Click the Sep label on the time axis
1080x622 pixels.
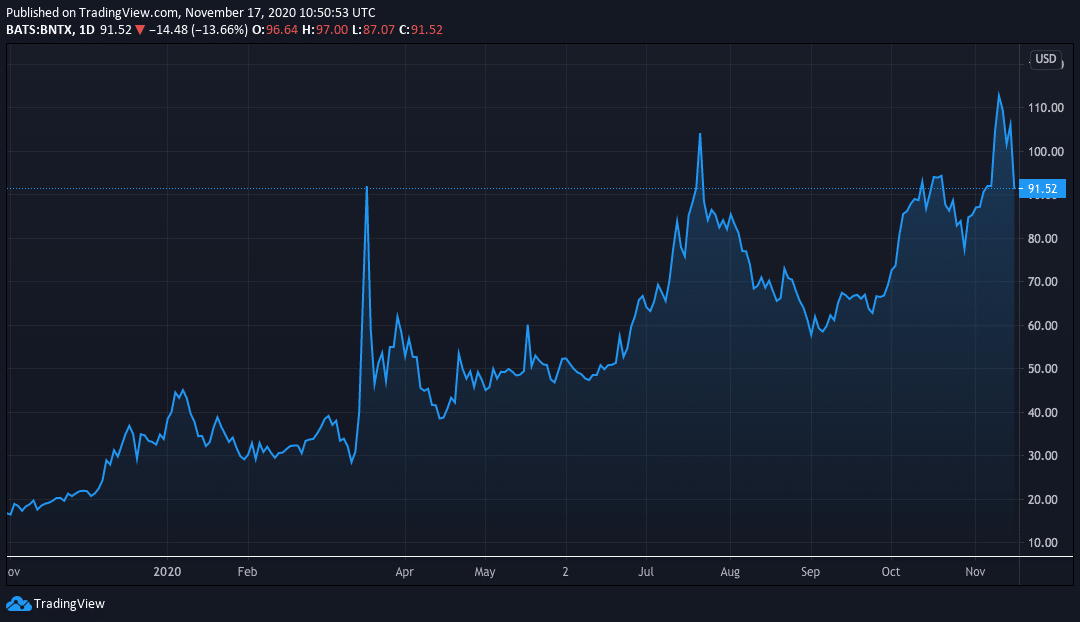[x=811, y=572]
